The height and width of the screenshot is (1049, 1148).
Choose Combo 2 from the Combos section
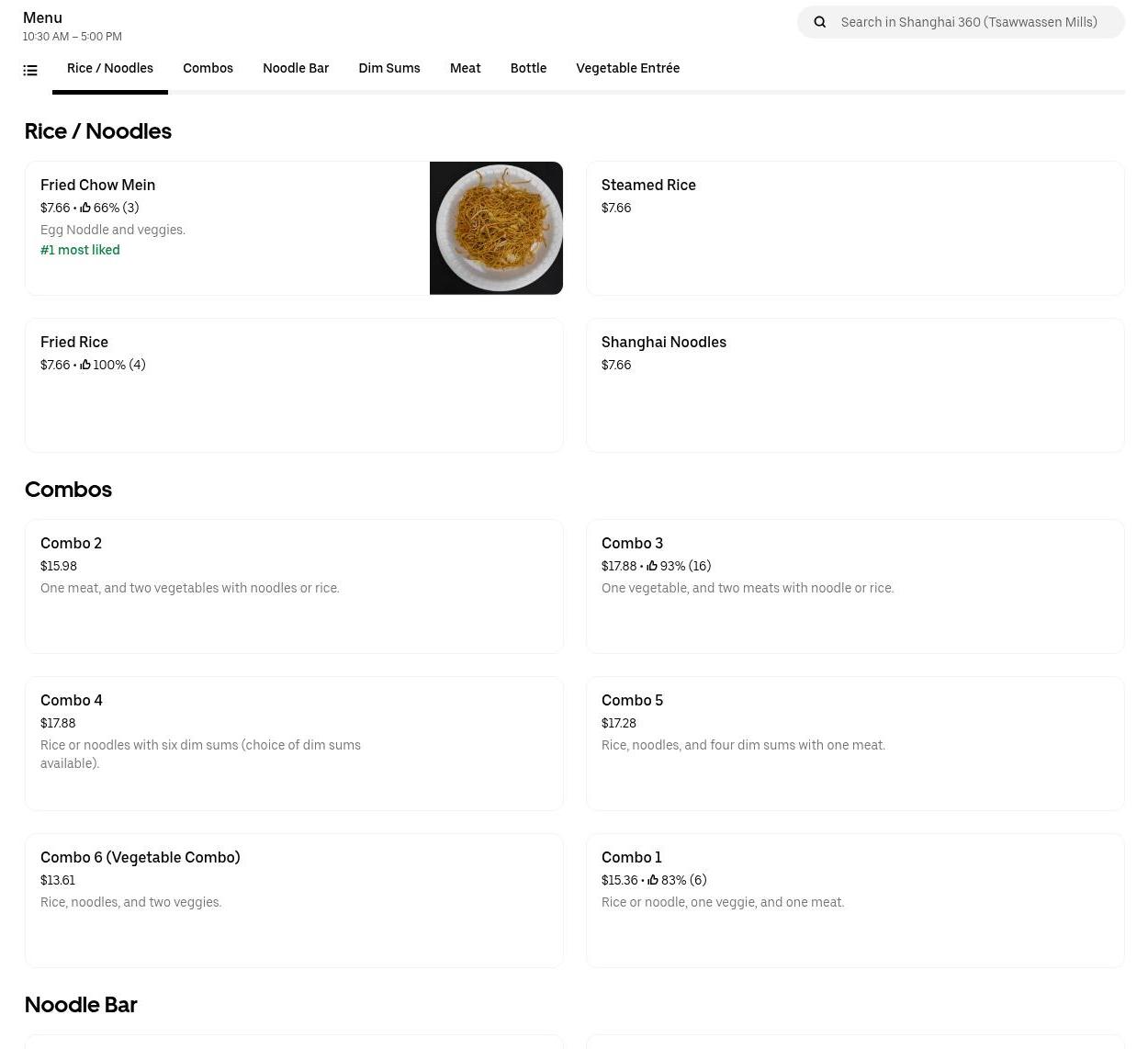(294, 586)
